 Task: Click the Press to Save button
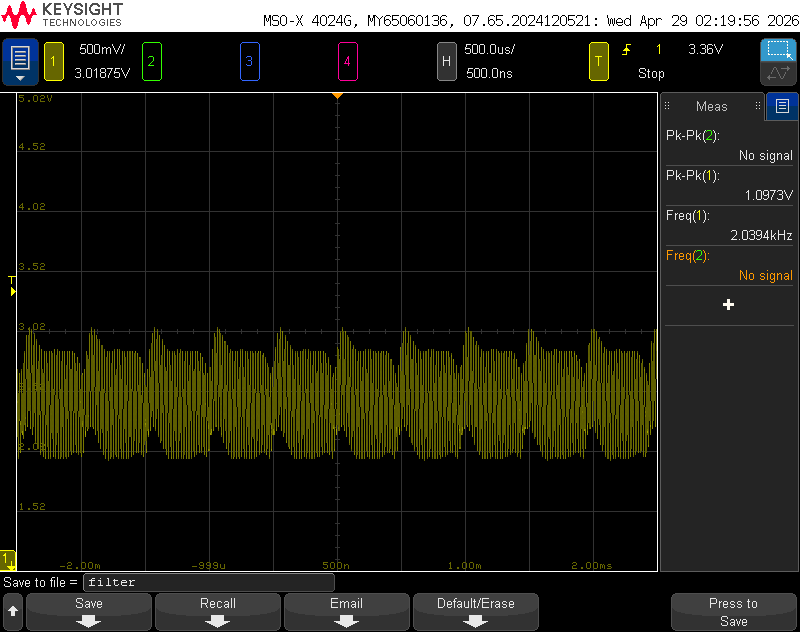click(x=733, y=612)
